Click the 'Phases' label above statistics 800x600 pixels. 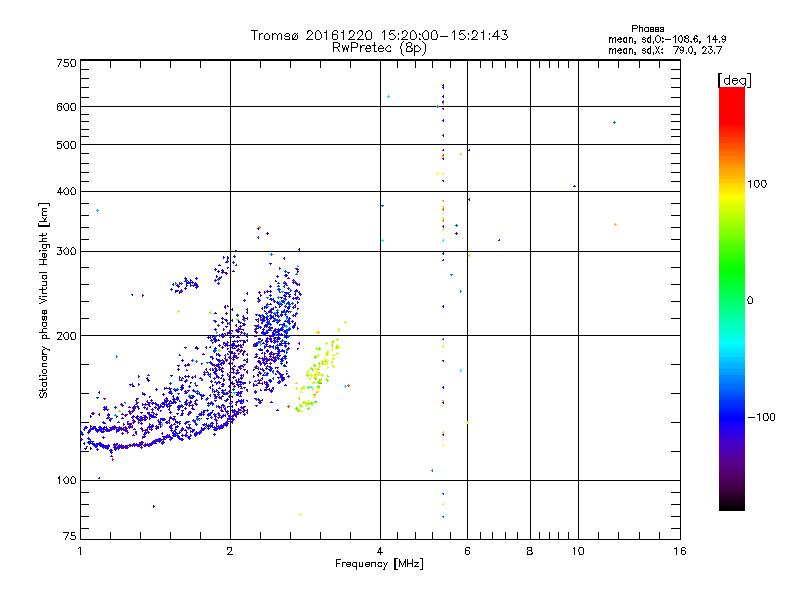point(647,29)
